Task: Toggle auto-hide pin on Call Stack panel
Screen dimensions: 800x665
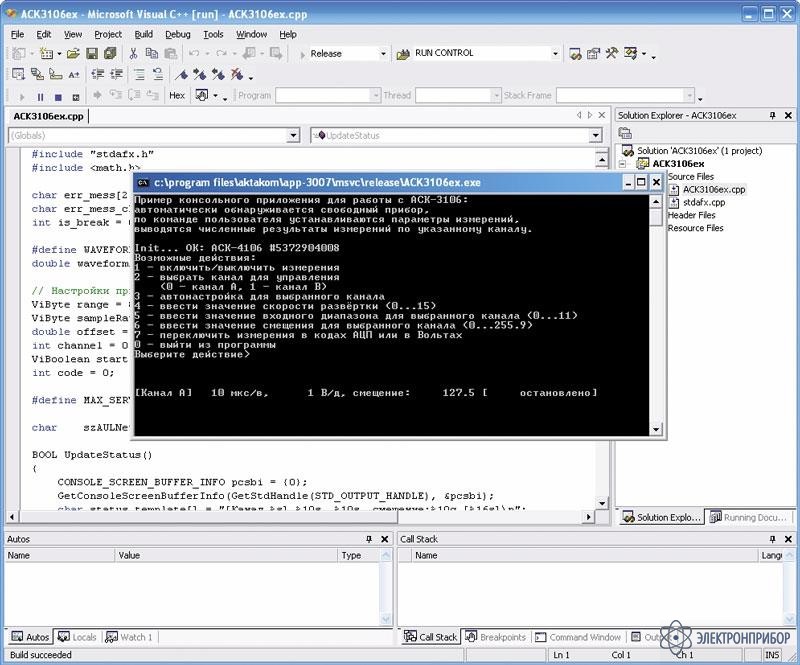Action: [x=772, y=539]
